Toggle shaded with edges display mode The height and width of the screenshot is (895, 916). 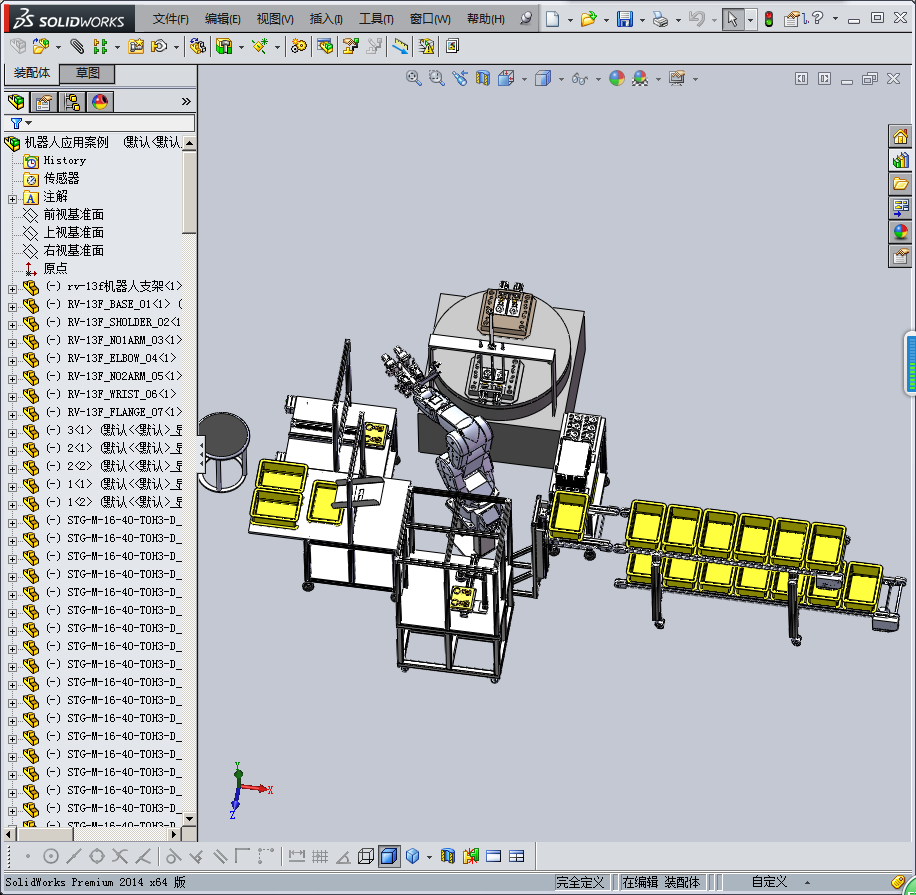pyautogui.click(x=389, y=856)
